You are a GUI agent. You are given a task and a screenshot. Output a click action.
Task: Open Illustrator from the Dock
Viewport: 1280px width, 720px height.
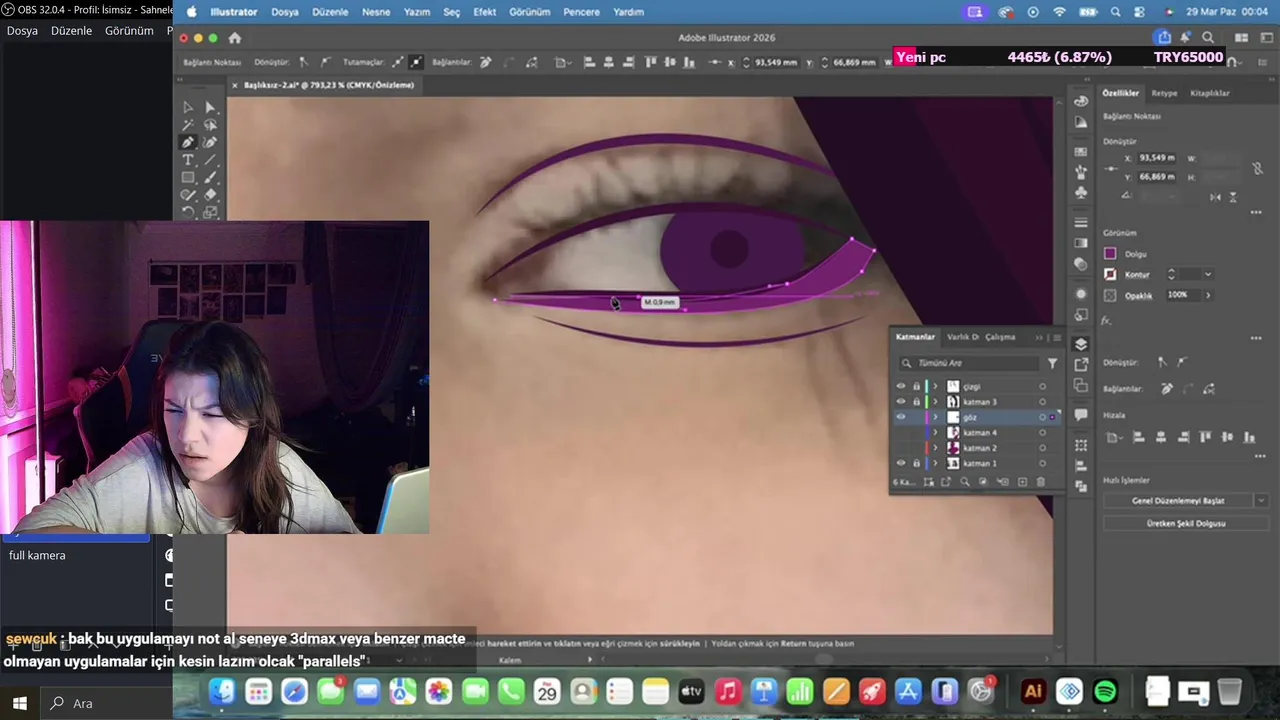(x=1033, y=691)
